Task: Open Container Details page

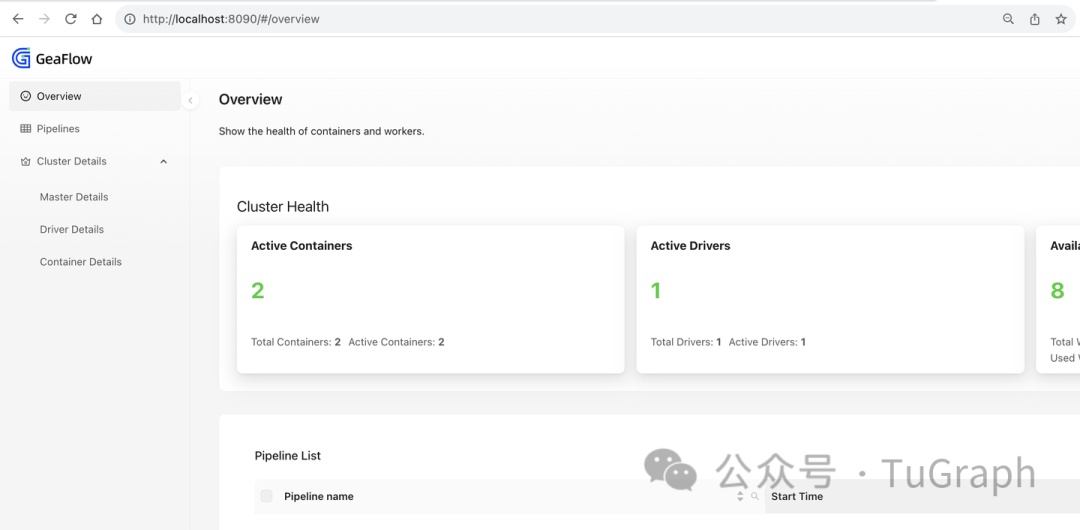Action: point(81,262)
